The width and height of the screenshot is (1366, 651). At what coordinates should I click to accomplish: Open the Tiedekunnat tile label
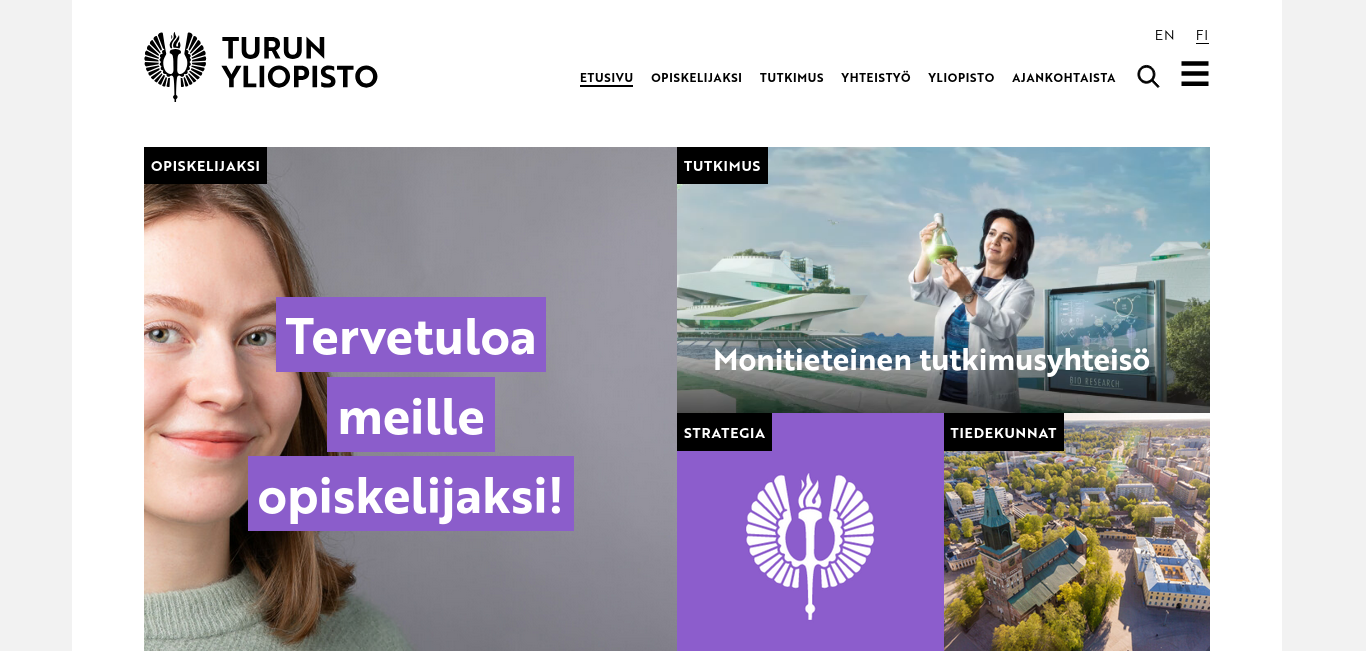(1003, 432)
